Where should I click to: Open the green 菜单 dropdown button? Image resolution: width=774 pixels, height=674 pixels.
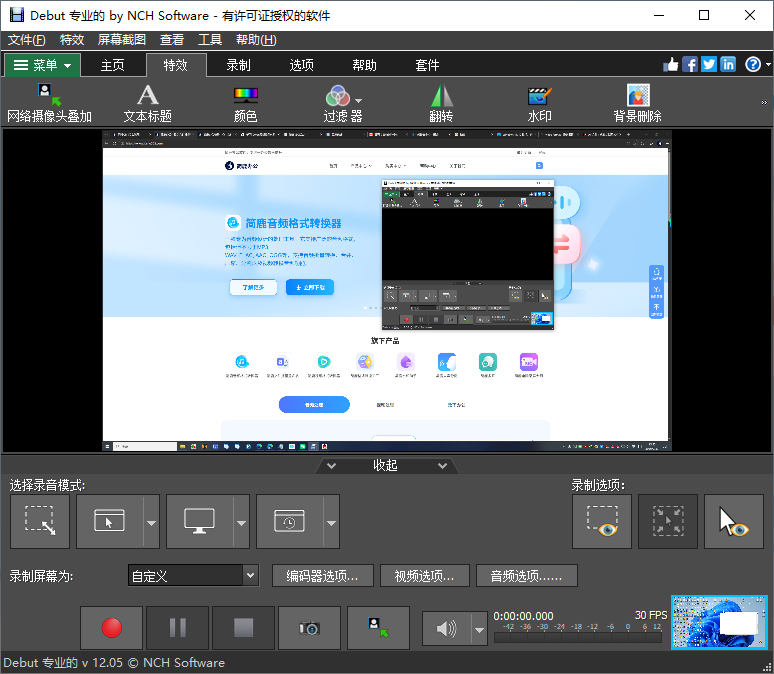tap(42, 65)
